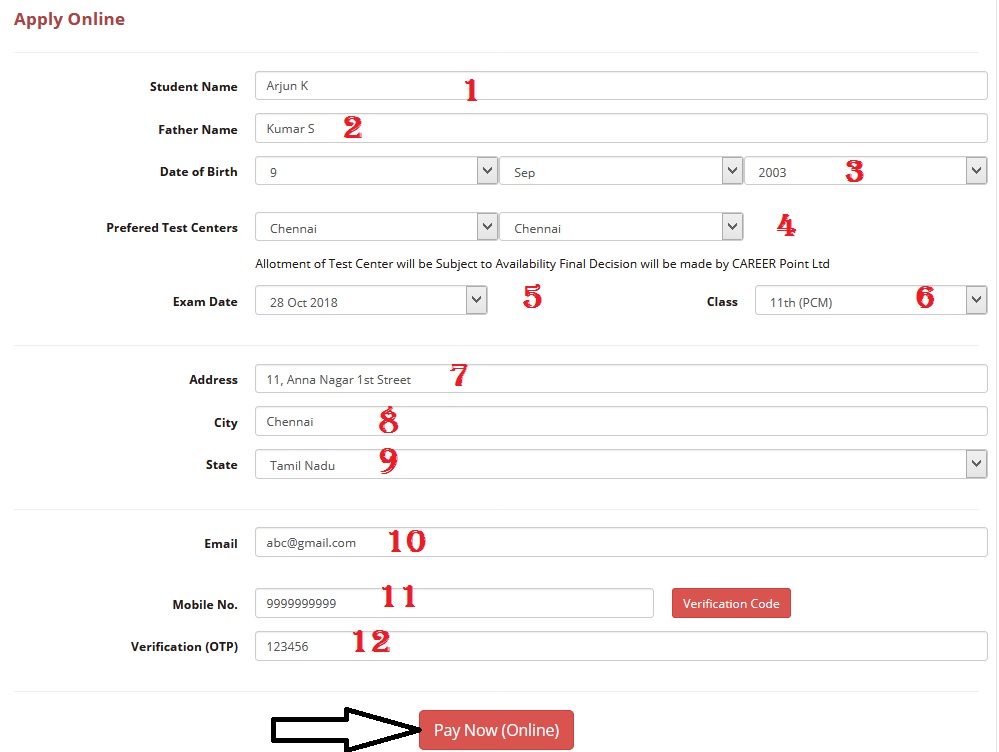Click the Pay Now (Online) button
999x752 pixels.
[x=496, y=730]
